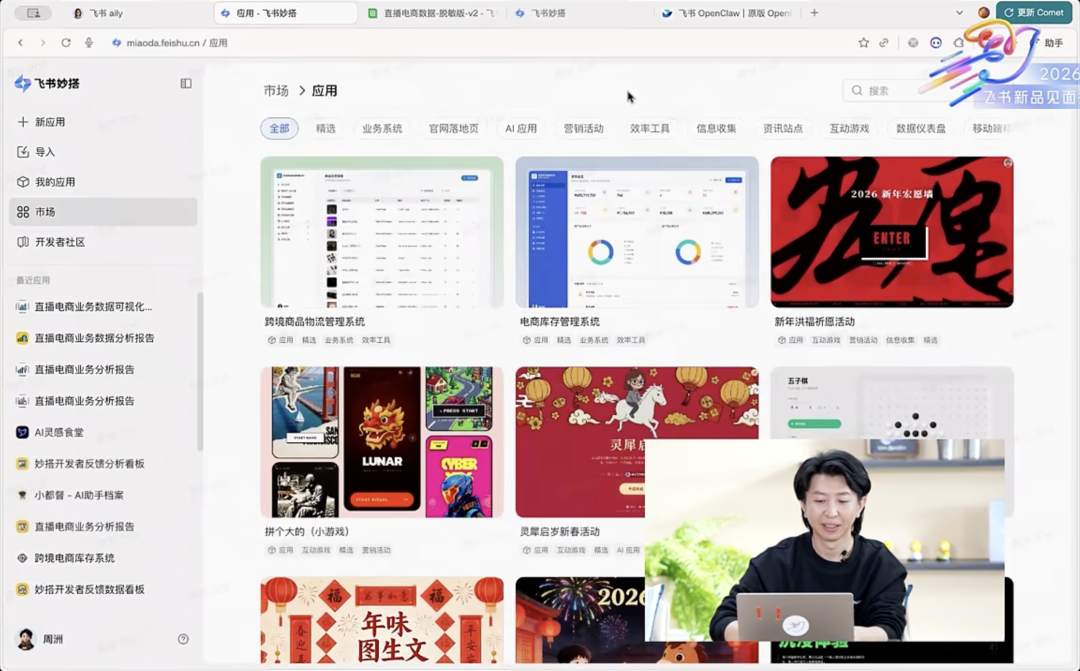Switch to the AI 应用 category filter
The image size is (1080, 671).
[x=520, y=129]
